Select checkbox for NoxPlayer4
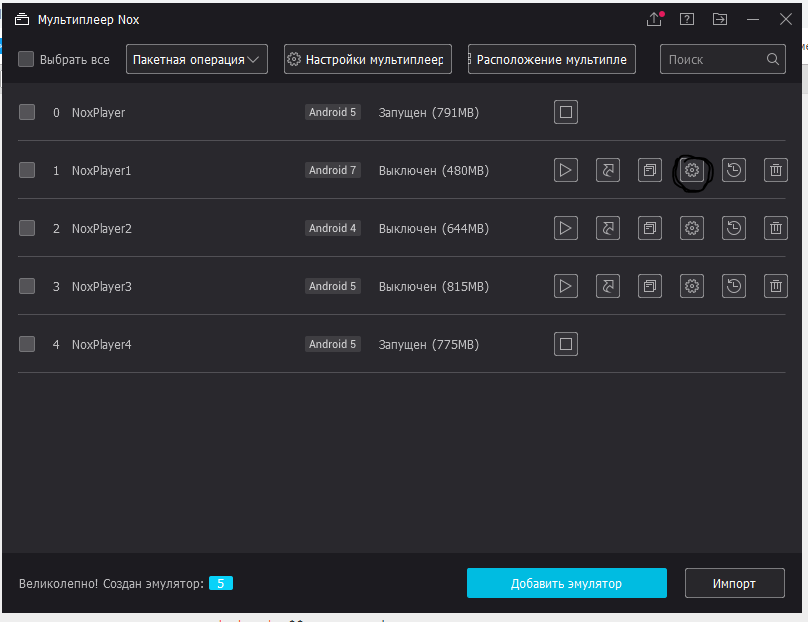Viewport: 808px width, 622px height. [x=27, y=344]
